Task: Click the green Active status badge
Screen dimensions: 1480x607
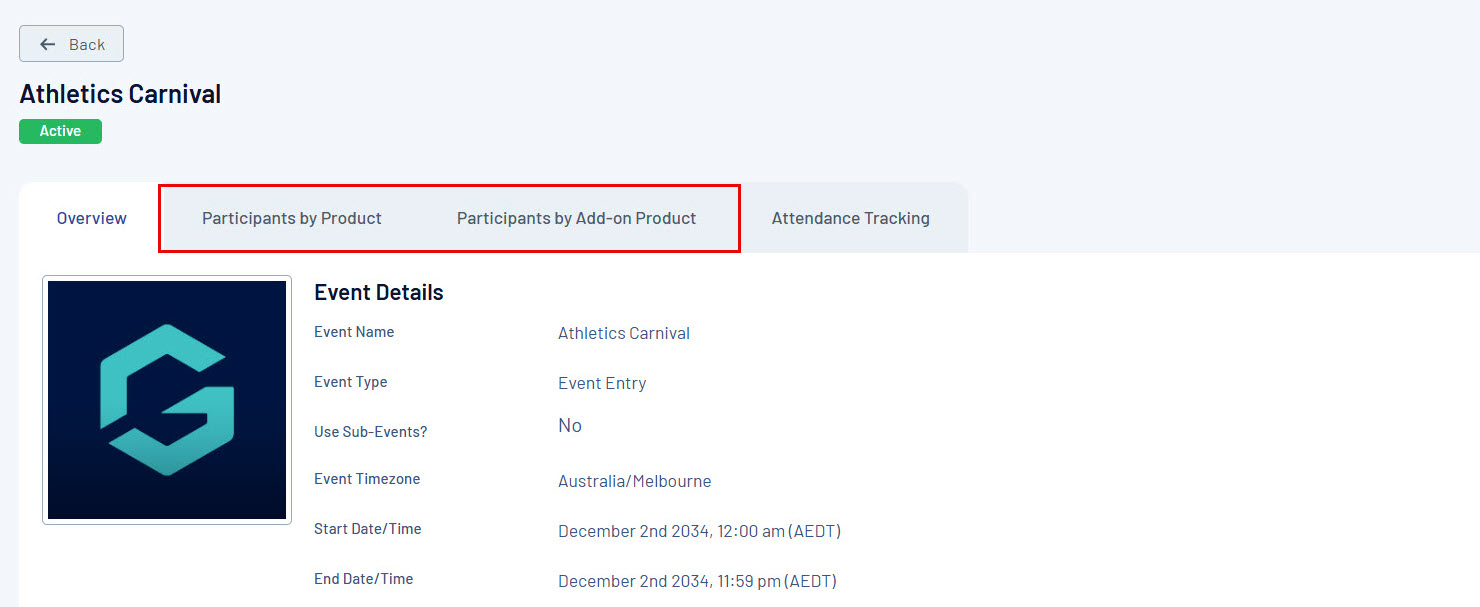Action: pos(60,131)
